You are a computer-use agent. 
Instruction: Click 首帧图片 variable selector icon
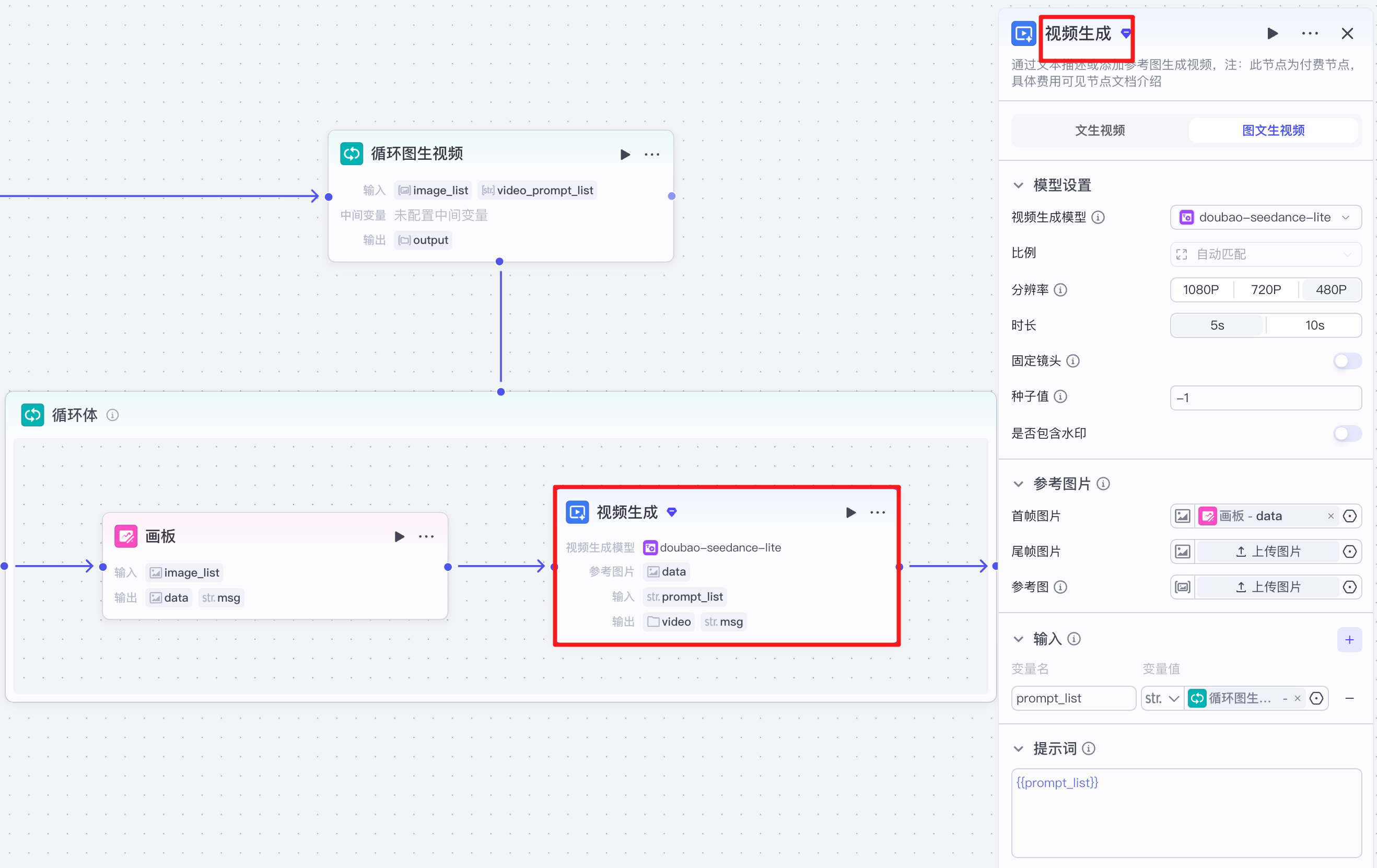pyautogui.click(x=1349, y=516)
